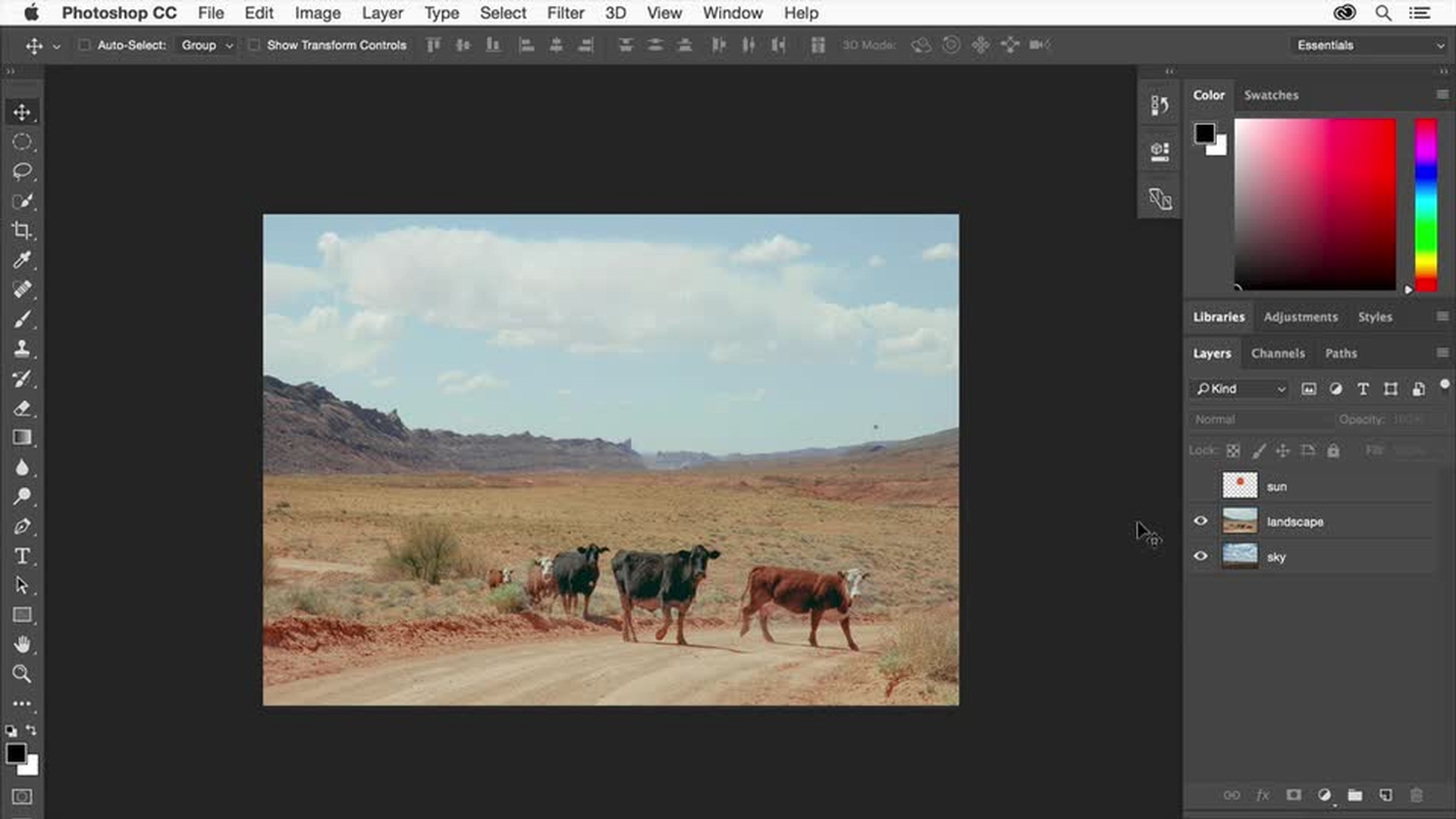The width and height of the screenshot is (1456, 819).
Task: Select the Horizontal Type tool
Action: (x=22, y=556)
